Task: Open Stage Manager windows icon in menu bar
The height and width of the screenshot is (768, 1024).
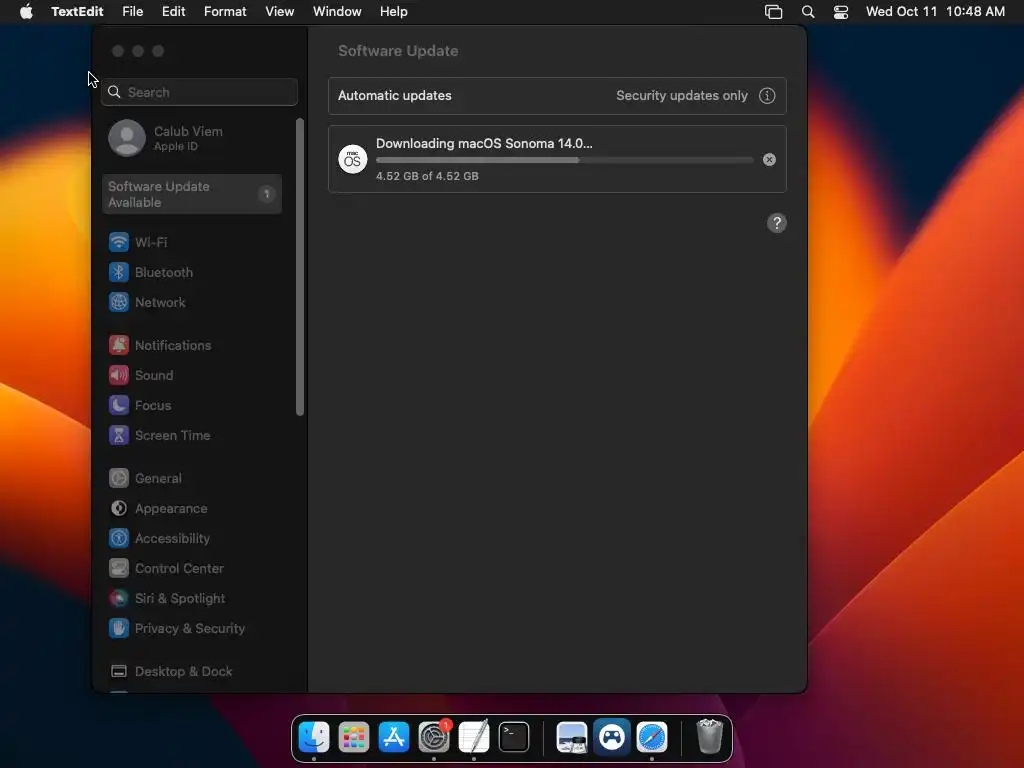Action: pyautogui.click(x=774, y=12)
